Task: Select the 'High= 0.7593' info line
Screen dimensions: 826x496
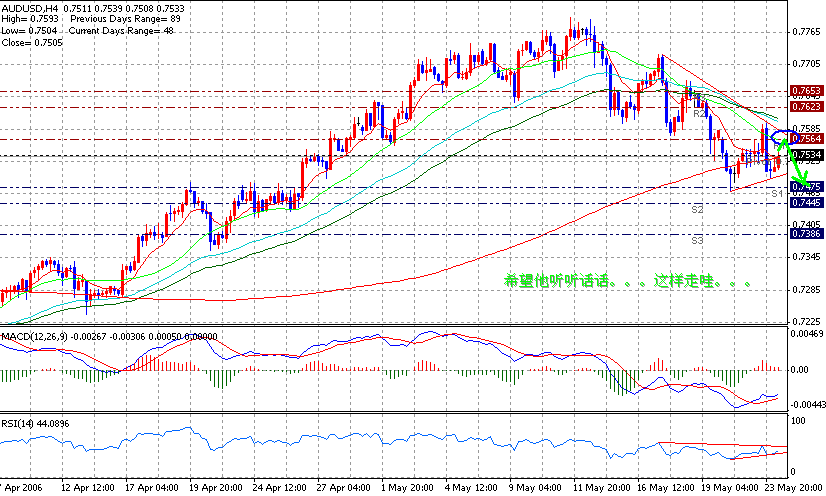Action: coord(31,19)
